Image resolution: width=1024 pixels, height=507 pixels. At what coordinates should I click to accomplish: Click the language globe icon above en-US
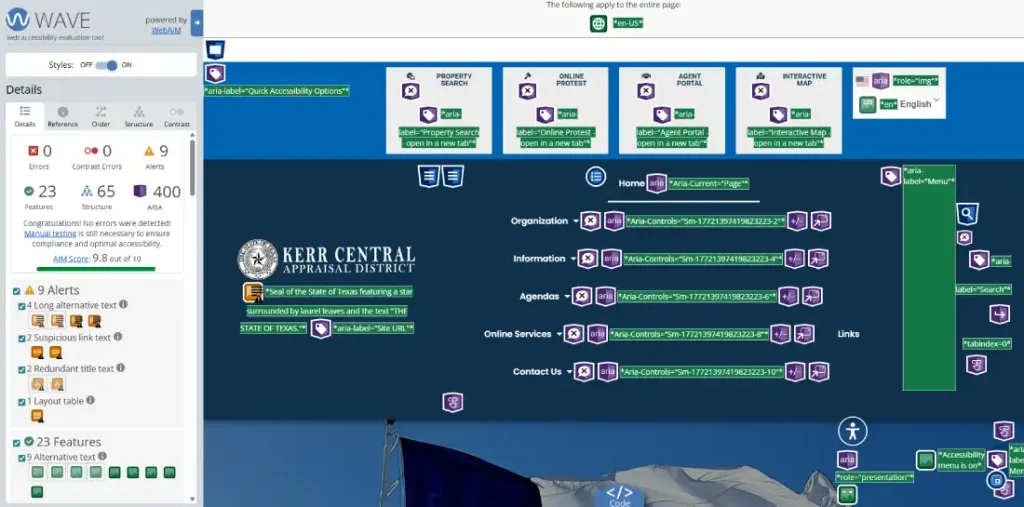[x=599, y=24]
